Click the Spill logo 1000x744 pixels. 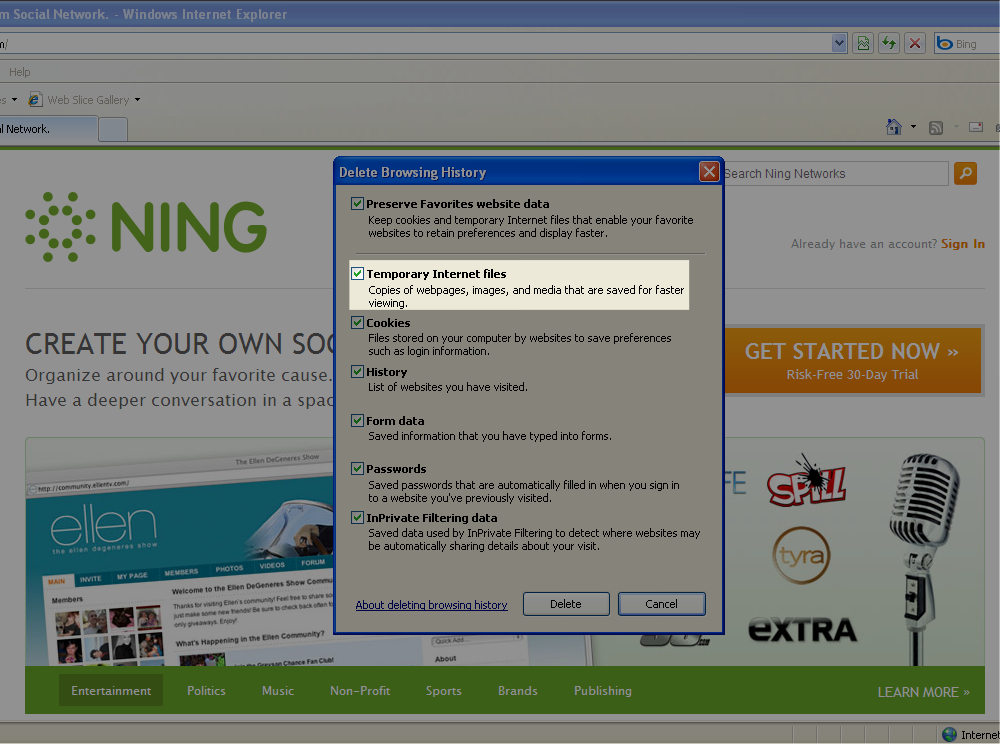(807, 481)
